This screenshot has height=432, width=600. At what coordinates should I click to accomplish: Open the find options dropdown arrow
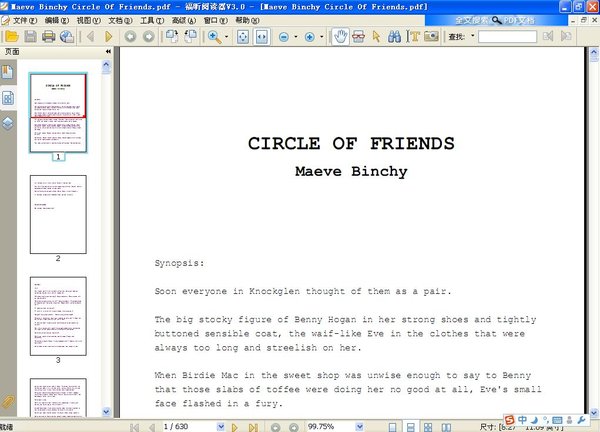tap(473, 36)
